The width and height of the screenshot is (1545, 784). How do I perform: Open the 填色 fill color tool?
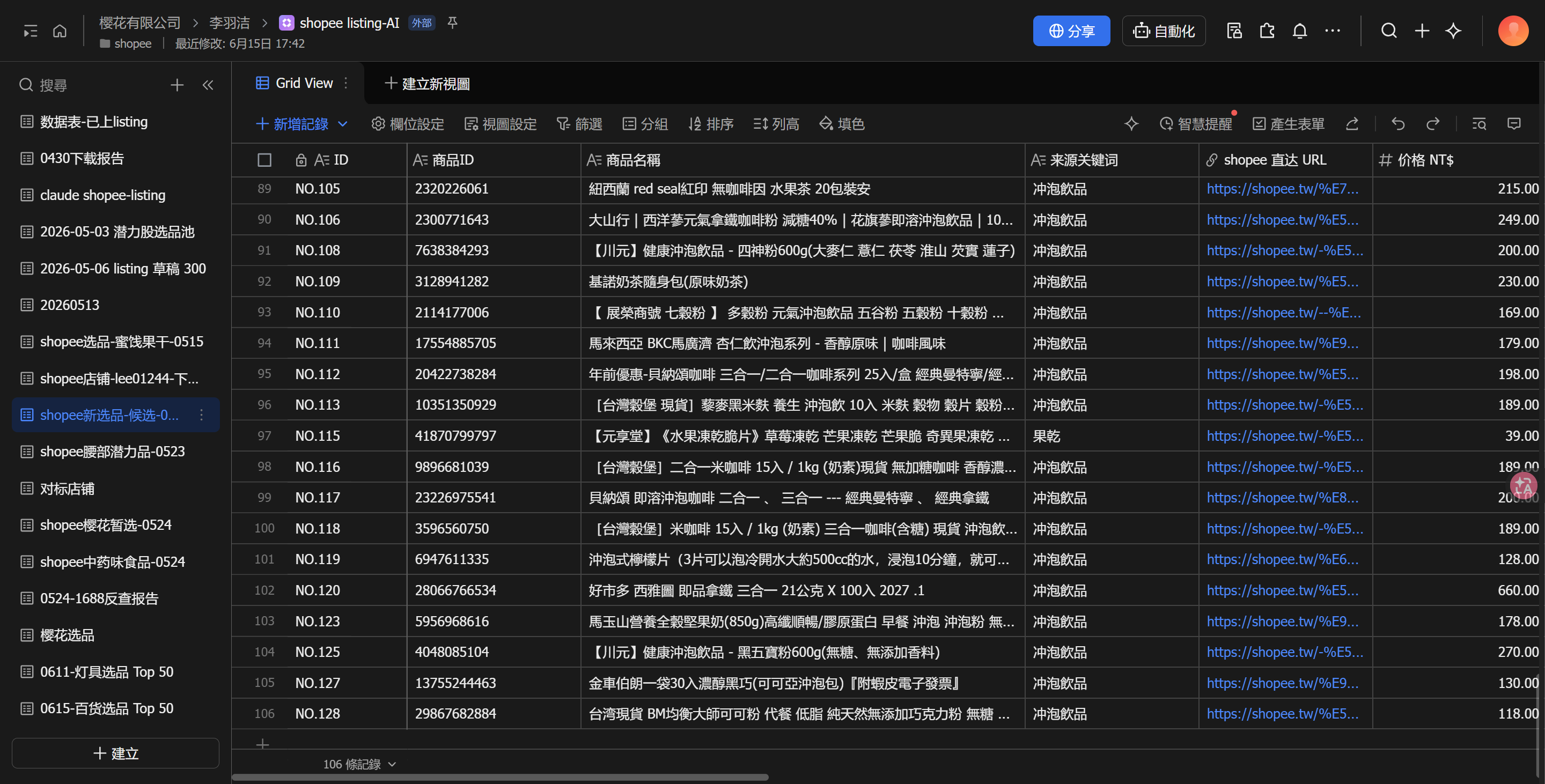tap(842, 124)
